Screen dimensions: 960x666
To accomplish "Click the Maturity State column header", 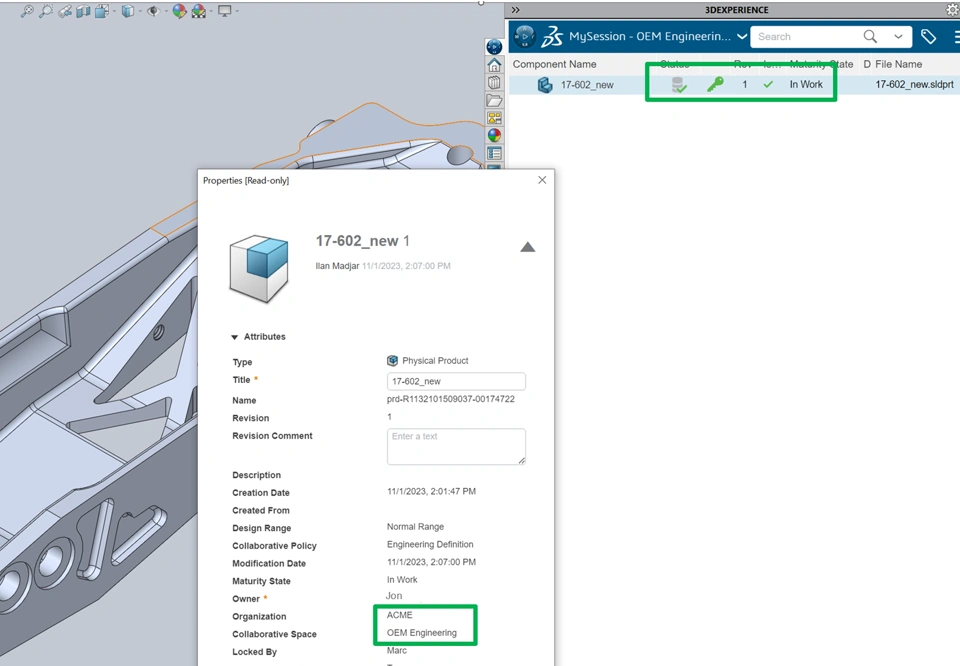I will tap(821, 64).
